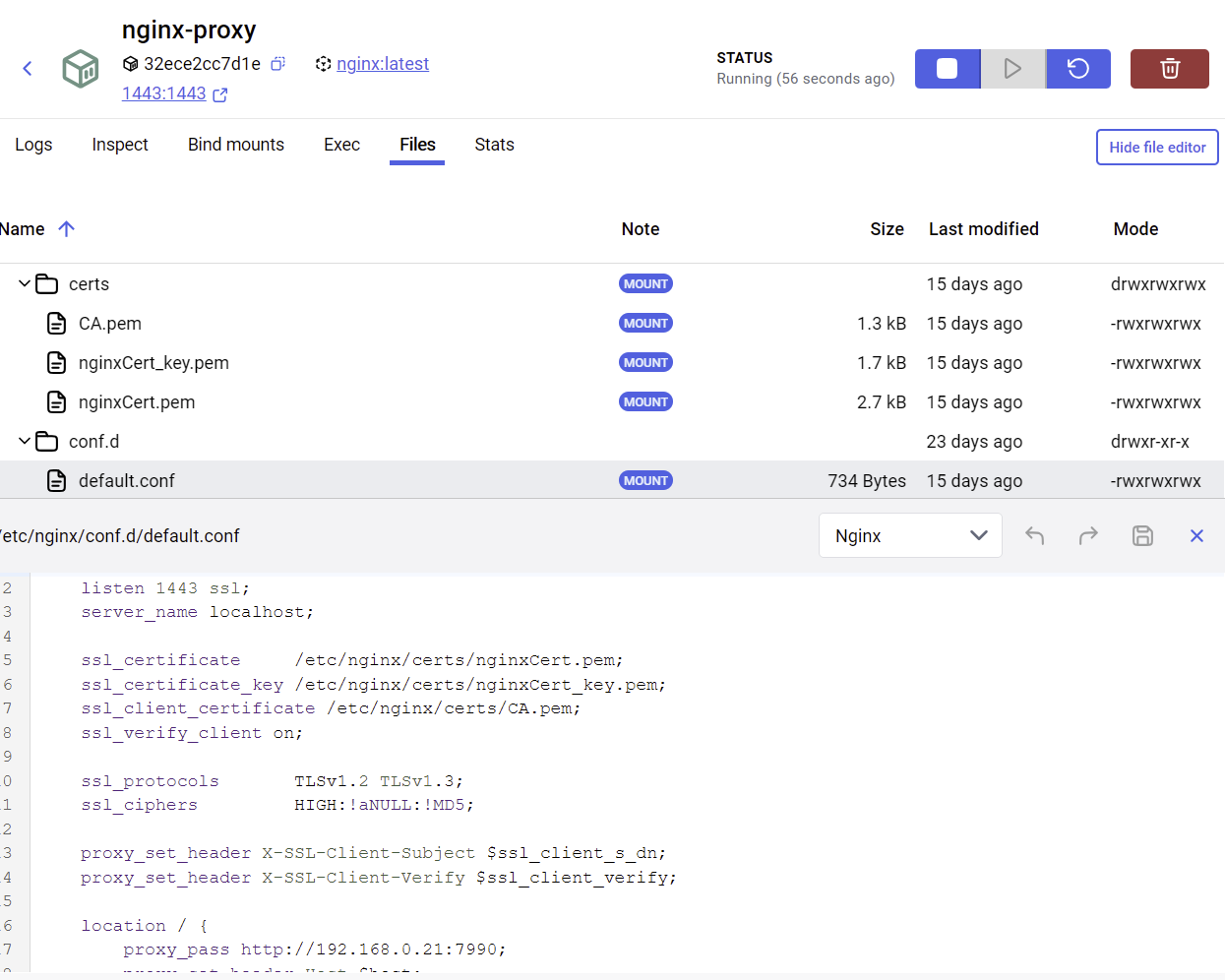
Task: Open the Stats tab
Action: (x=494, y=145)
